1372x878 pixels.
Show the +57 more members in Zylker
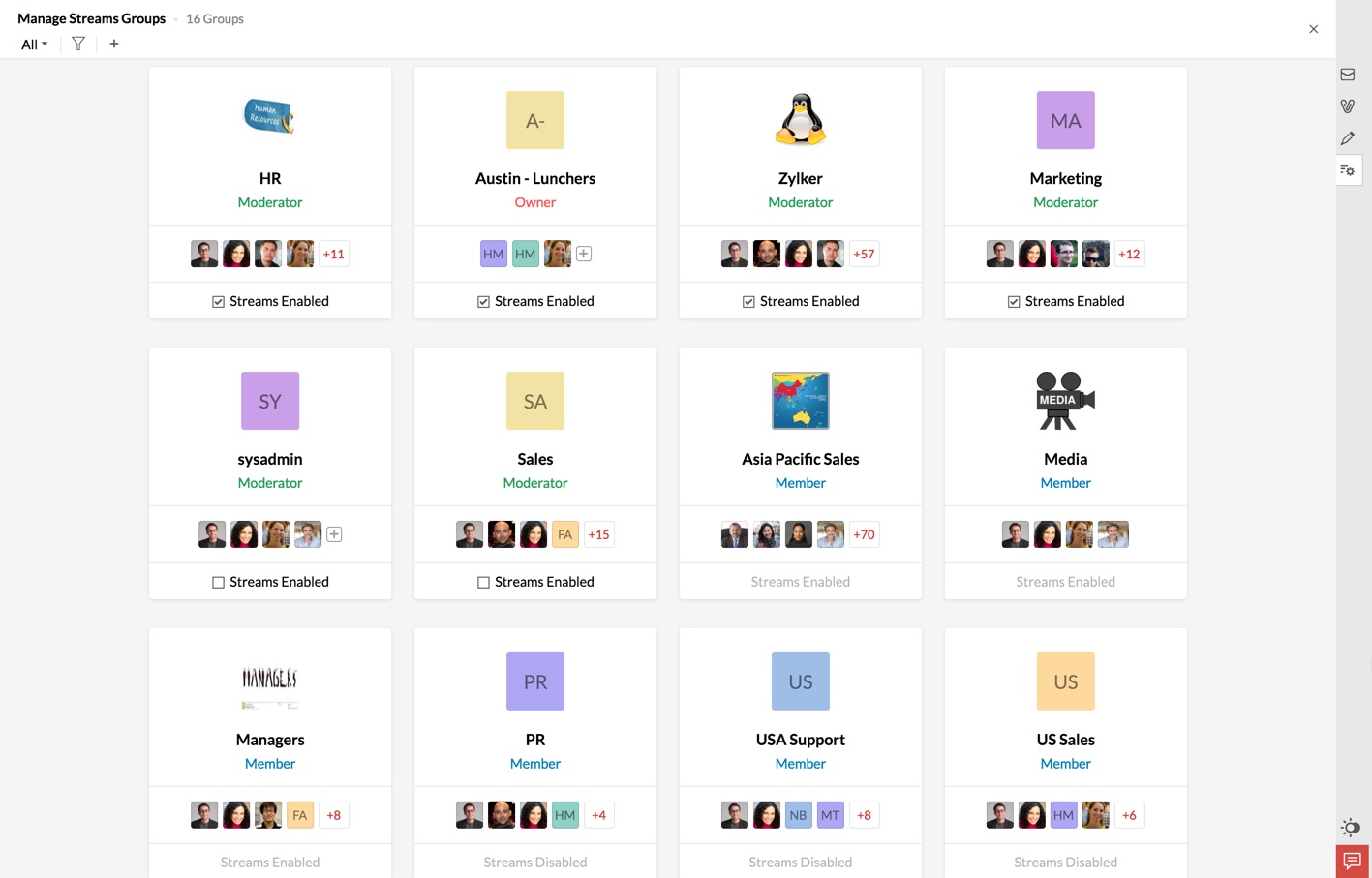coord(865,254)
